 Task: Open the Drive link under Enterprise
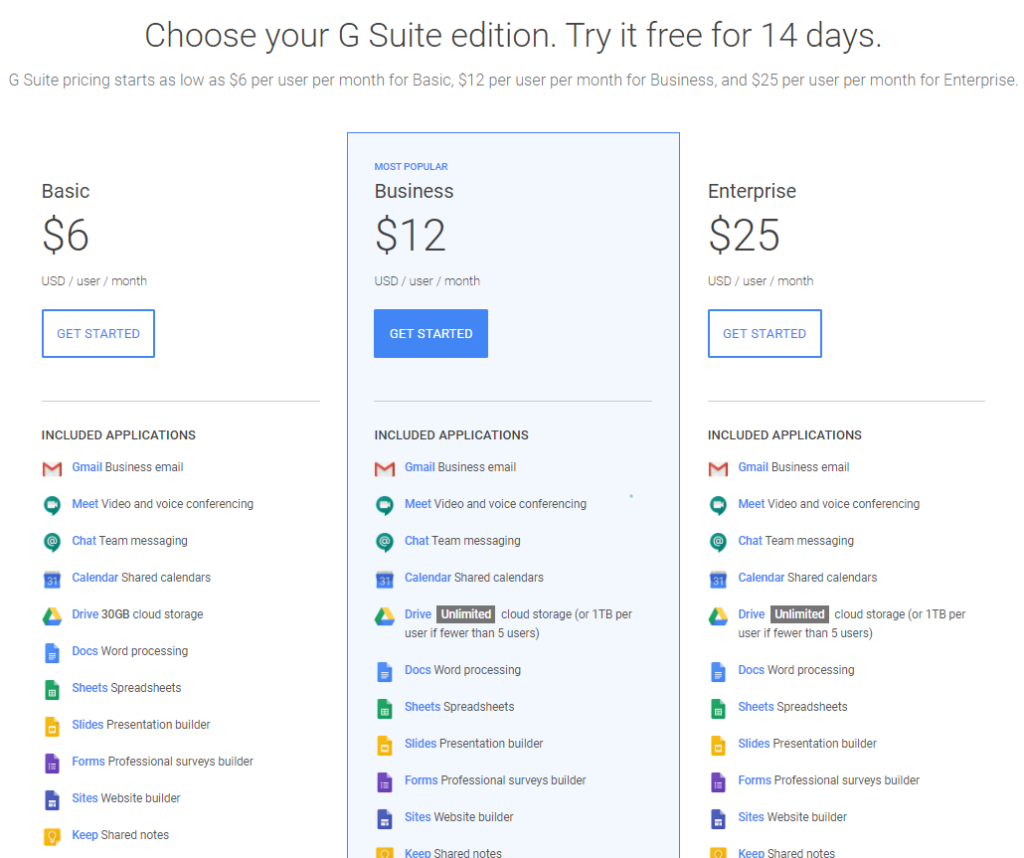[752, 614]
